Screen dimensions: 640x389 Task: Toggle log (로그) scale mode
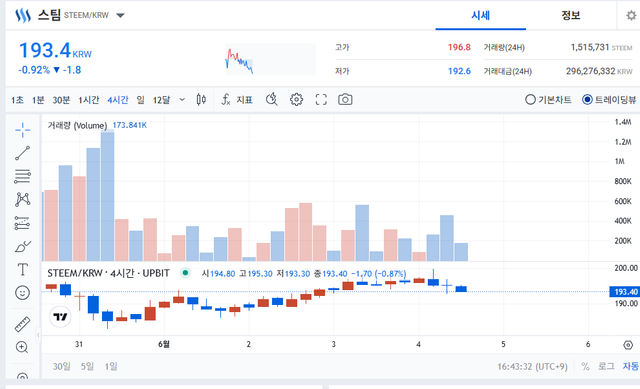coord(607,367)
